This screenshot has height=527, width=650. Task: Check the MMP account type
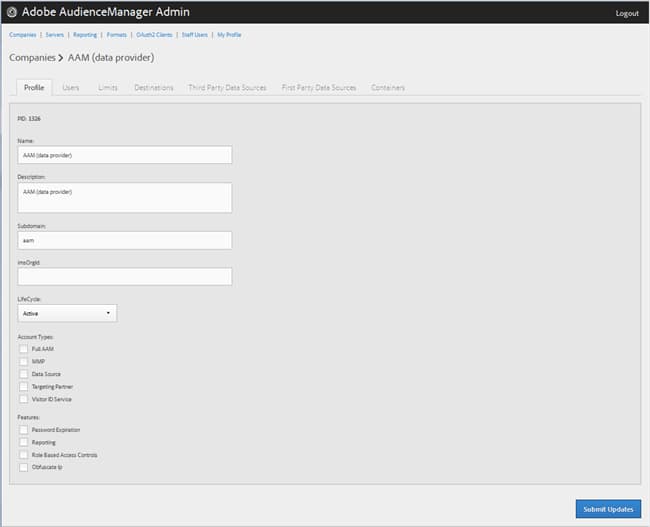point(24,362)
